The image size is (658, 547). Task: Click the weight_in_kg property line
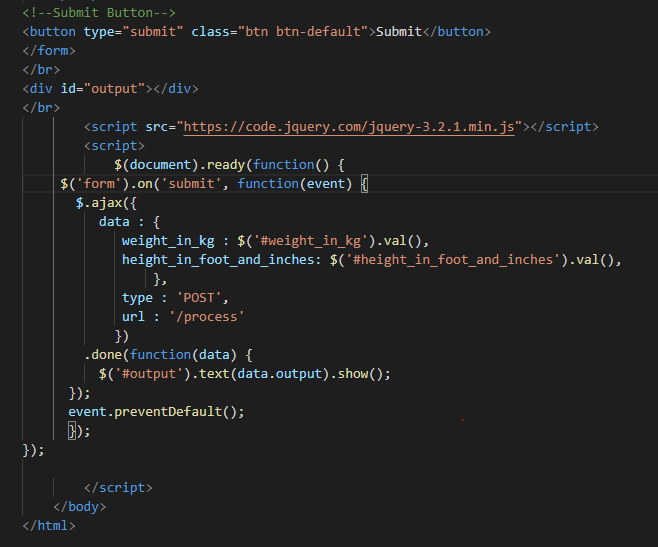click(x=275, y=241)
